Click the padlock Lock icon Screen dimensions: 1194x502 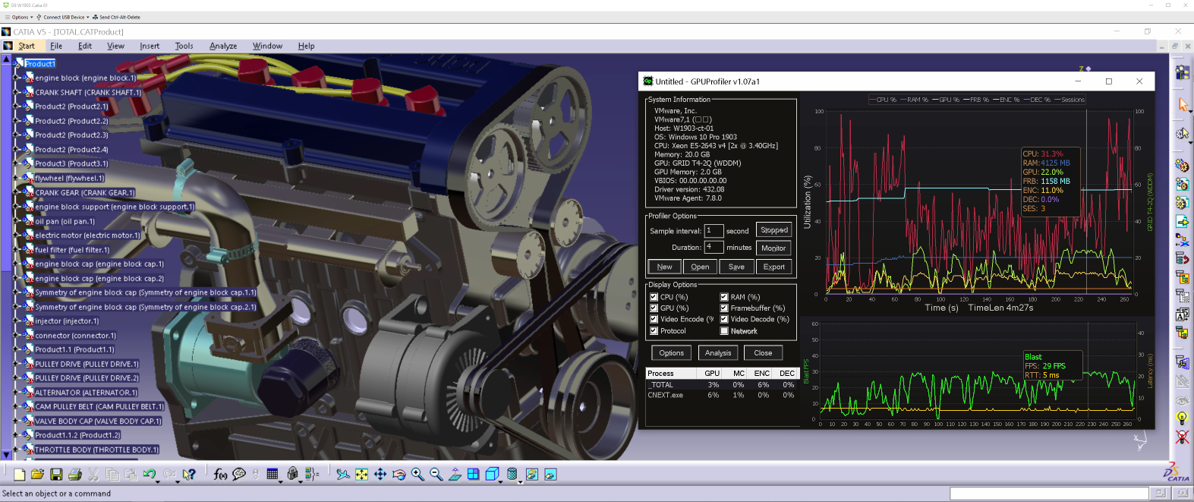[x=292, y=474]
